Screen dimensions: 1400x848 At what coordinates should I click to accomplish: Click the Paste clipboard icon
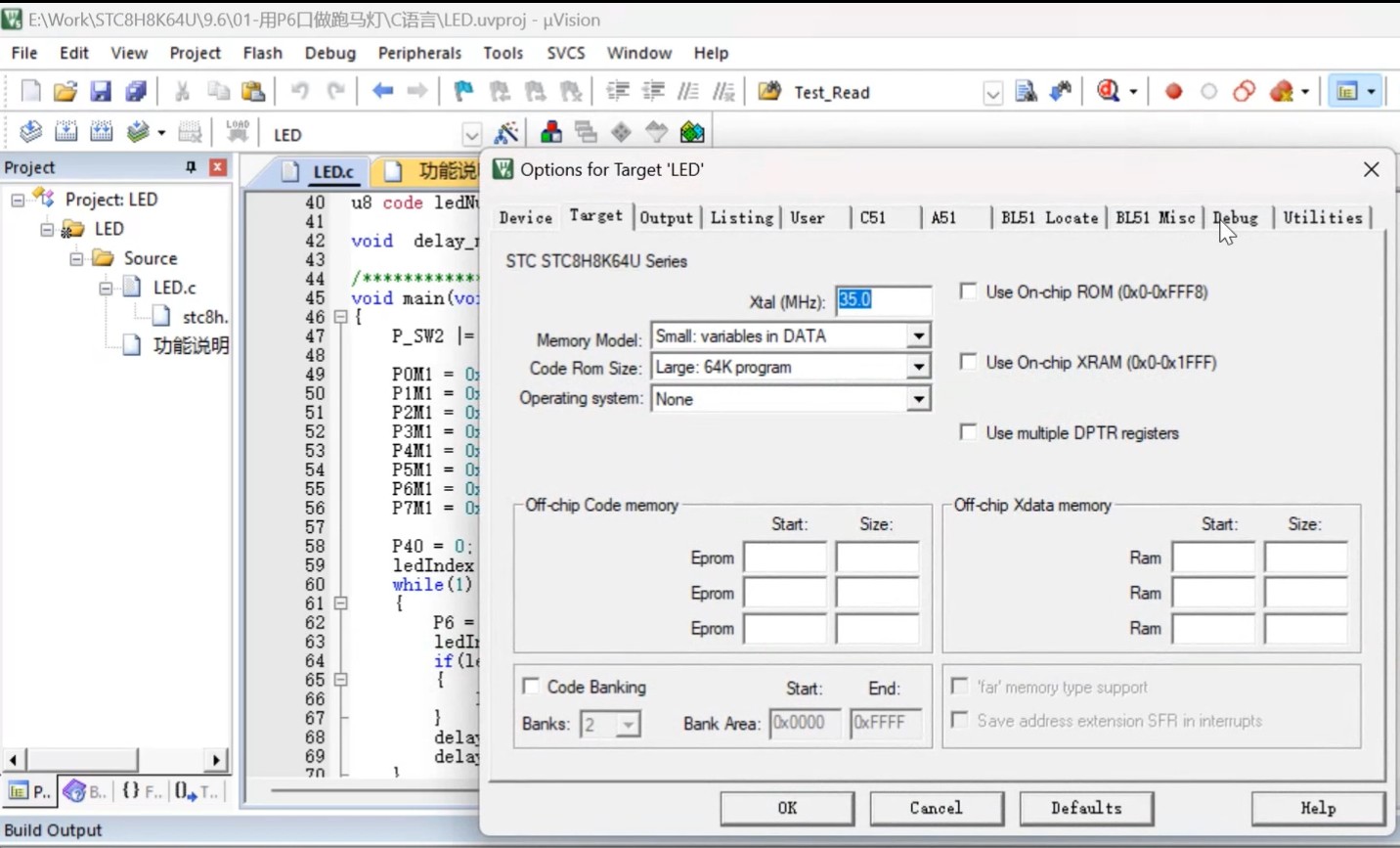[253, 91]
